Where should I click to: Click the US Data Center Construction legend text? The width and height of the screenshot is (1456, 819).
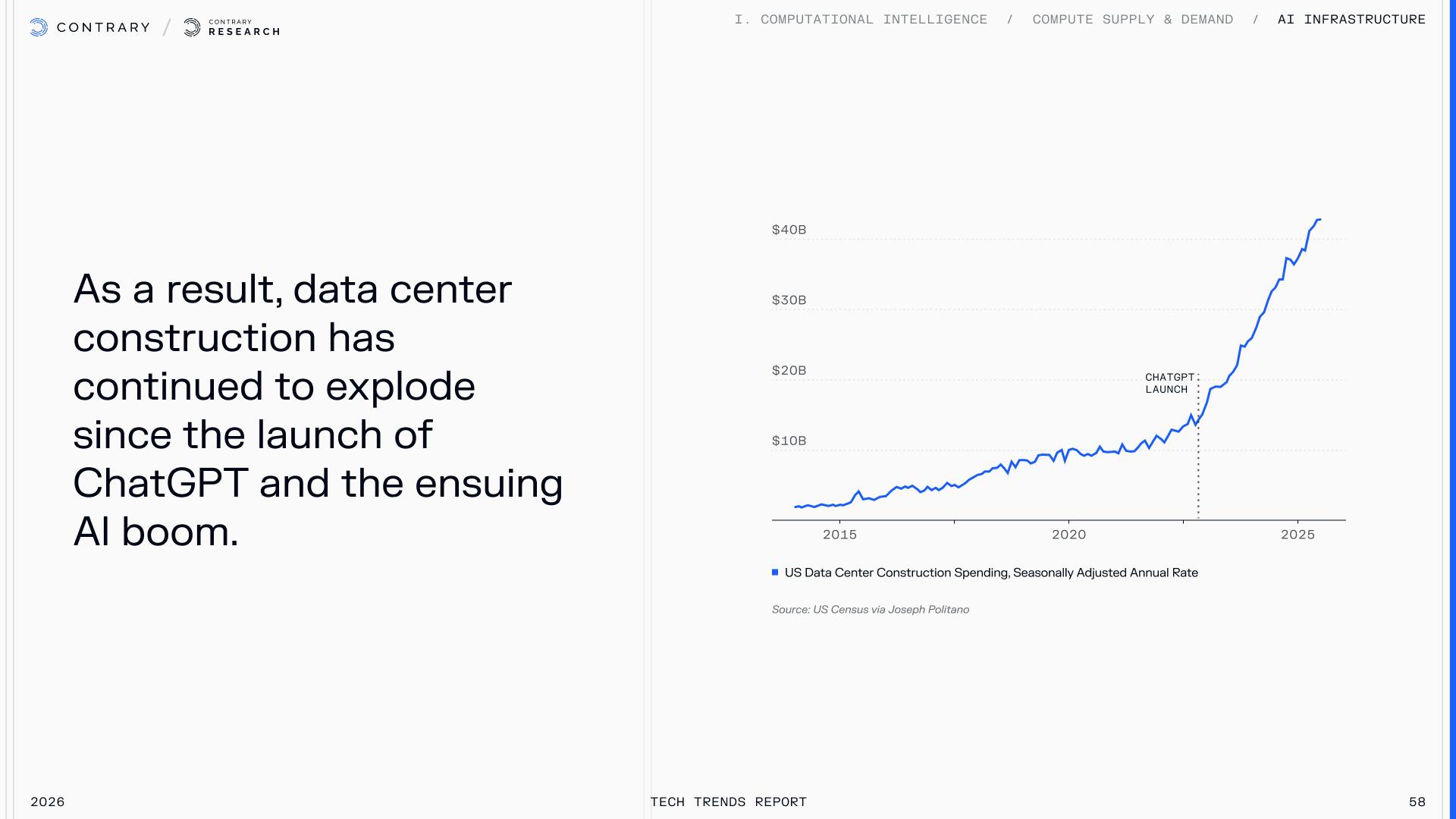coord(991,573)
